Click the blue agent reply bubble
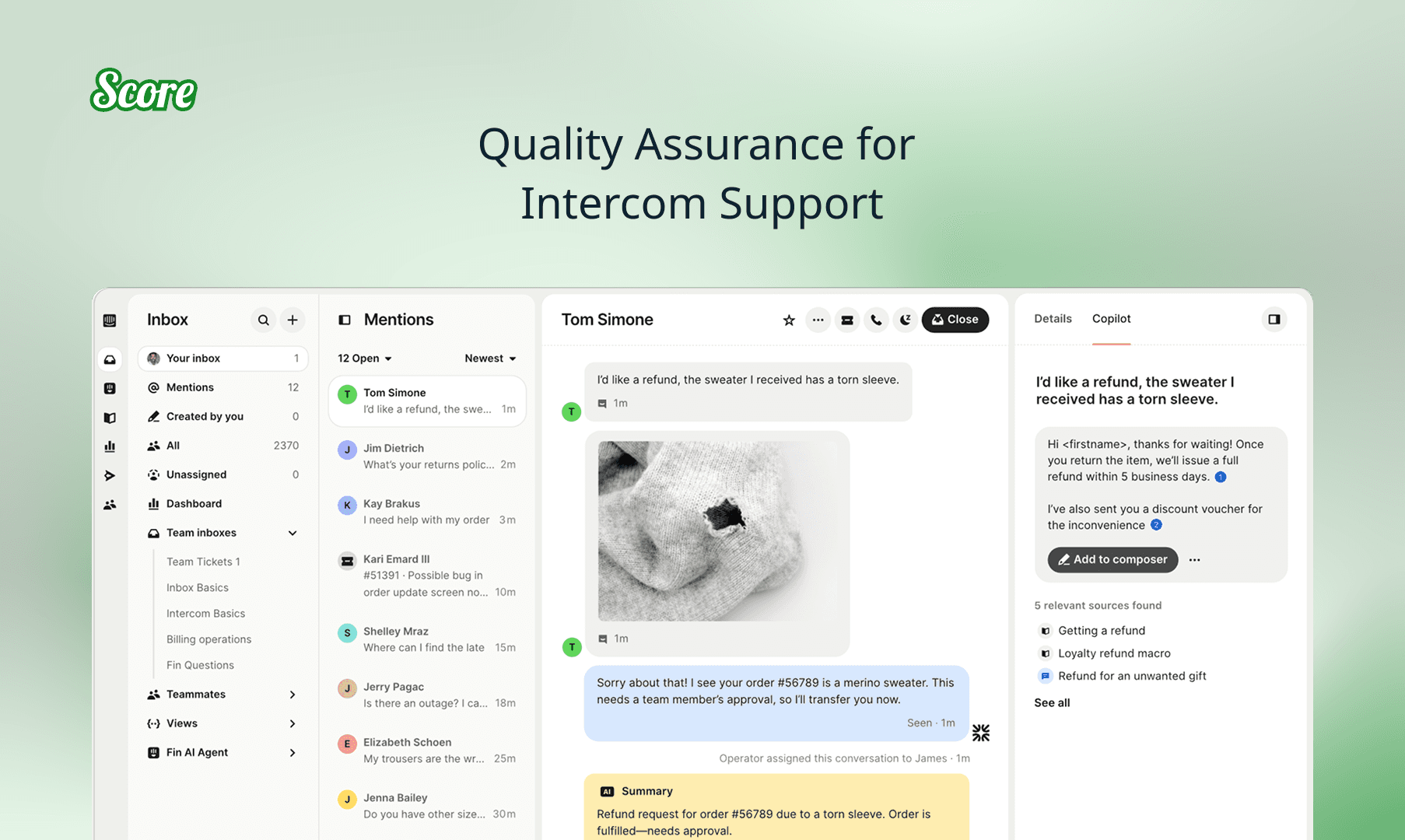This screenshot has width=1405, height=840. 776,703
